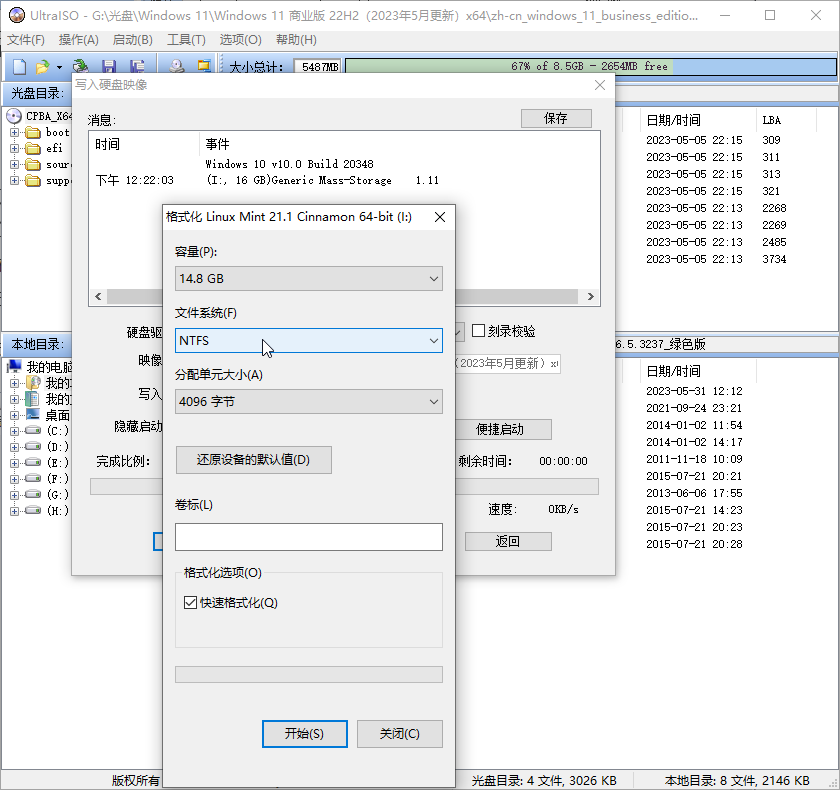Click the 开始(S) button

click(304, 733)
